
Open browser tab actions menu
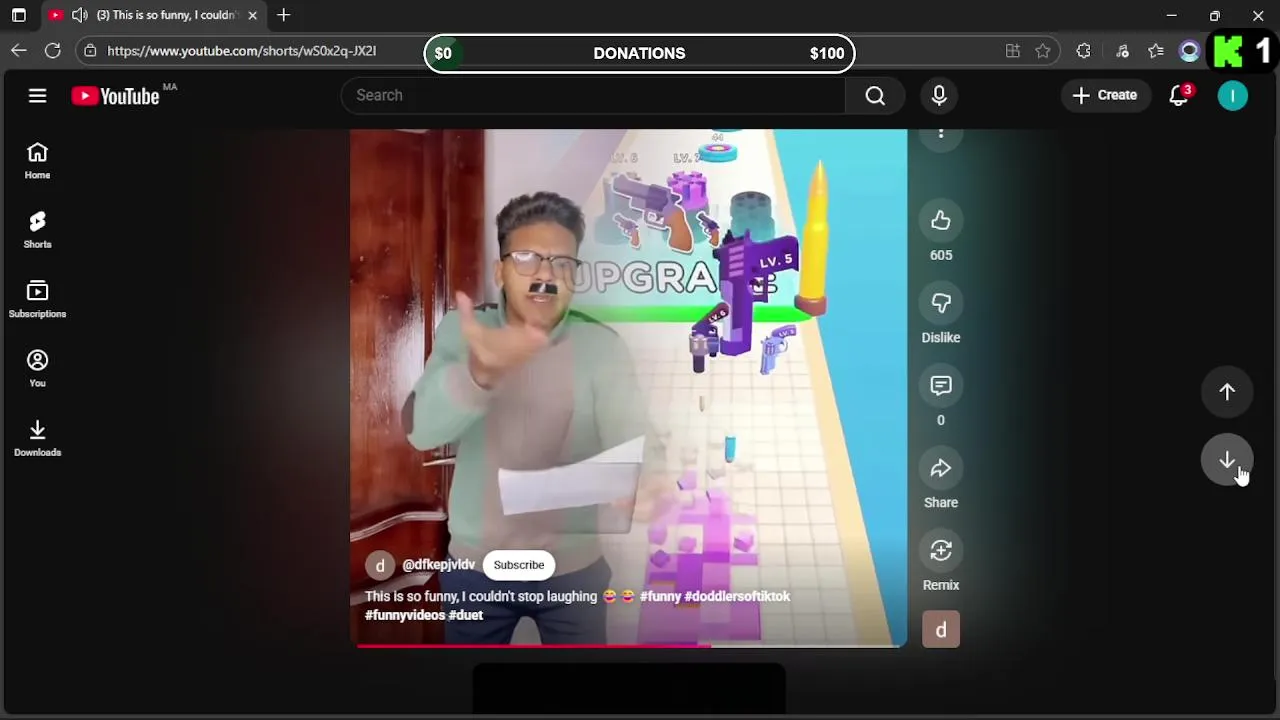click(x=19, y=15)
